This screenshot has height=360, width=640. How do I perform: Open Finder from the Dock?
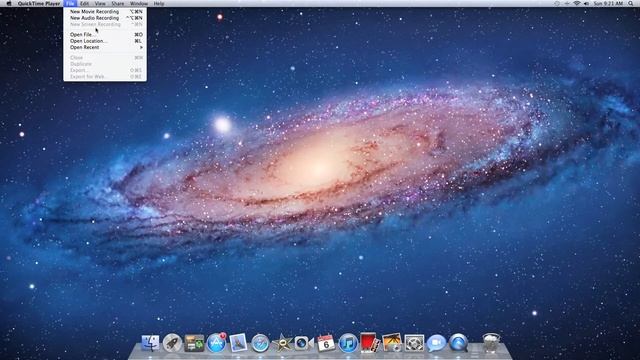click(150, 343)
